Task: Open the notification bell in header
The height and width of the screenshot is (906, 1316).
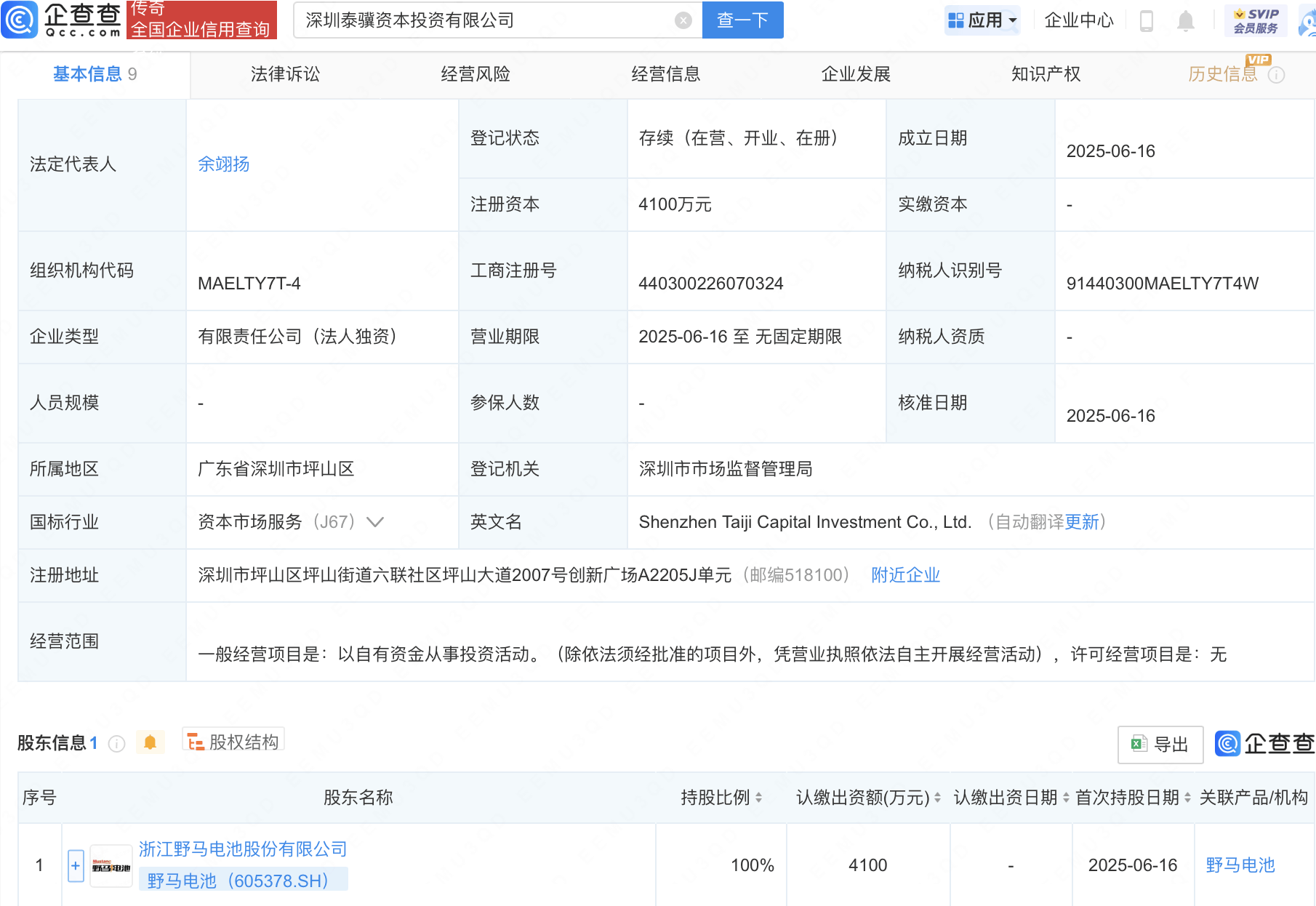Action: pos(1185,21)
